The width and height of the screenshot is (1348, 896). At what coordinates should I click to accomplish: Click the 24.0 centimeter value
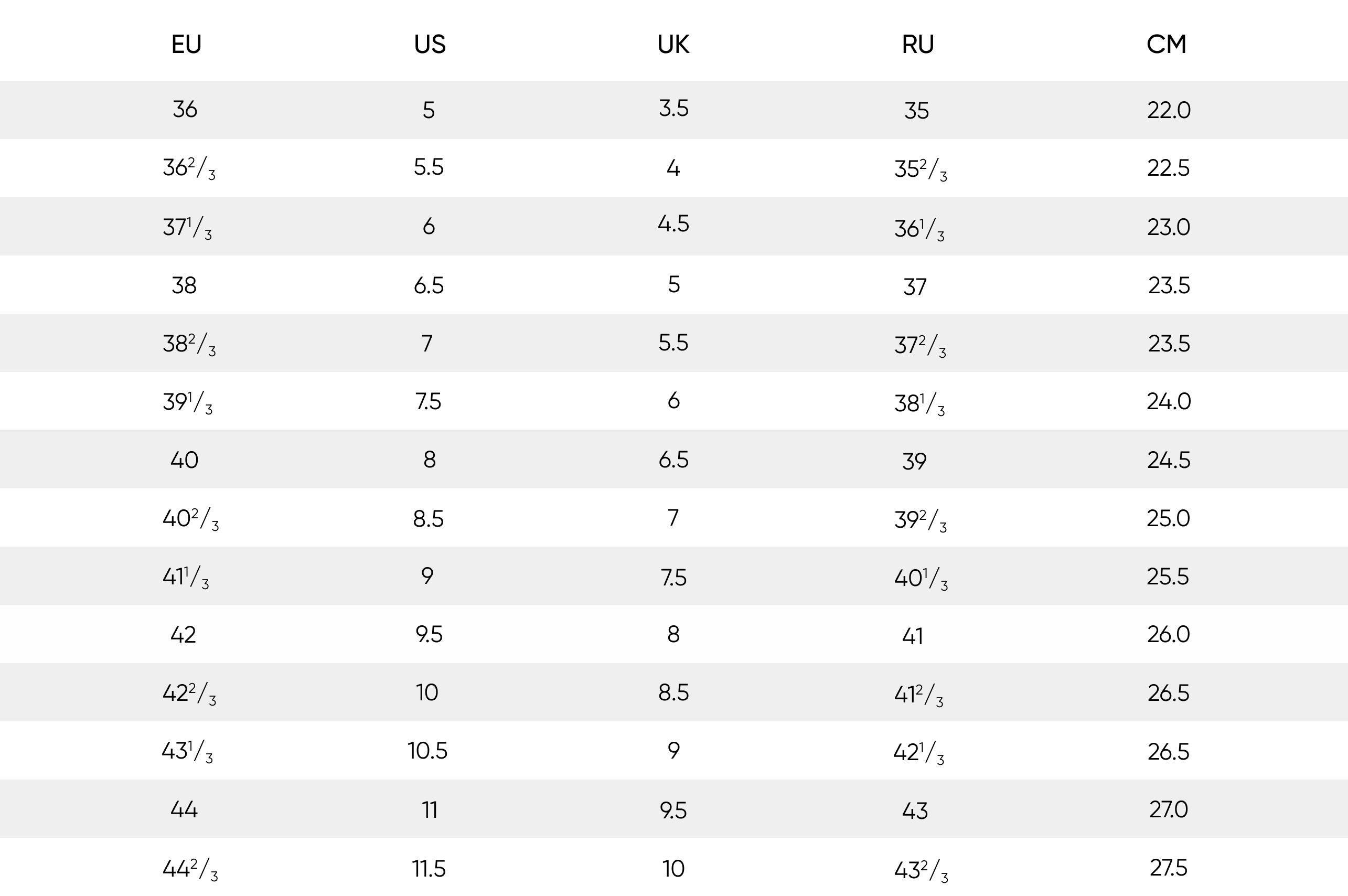coord(1169,402)
